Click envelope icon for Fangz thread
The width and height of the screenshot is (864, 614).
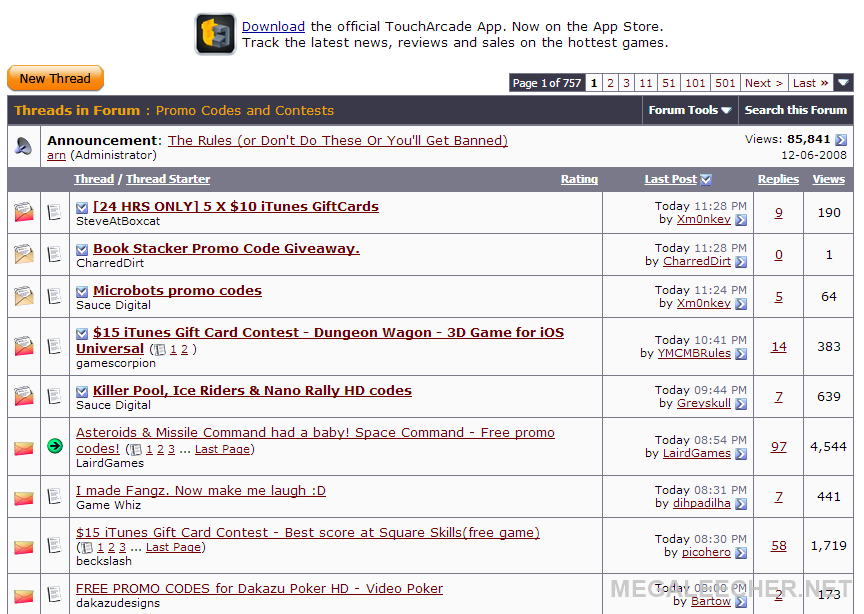point(24,499)
